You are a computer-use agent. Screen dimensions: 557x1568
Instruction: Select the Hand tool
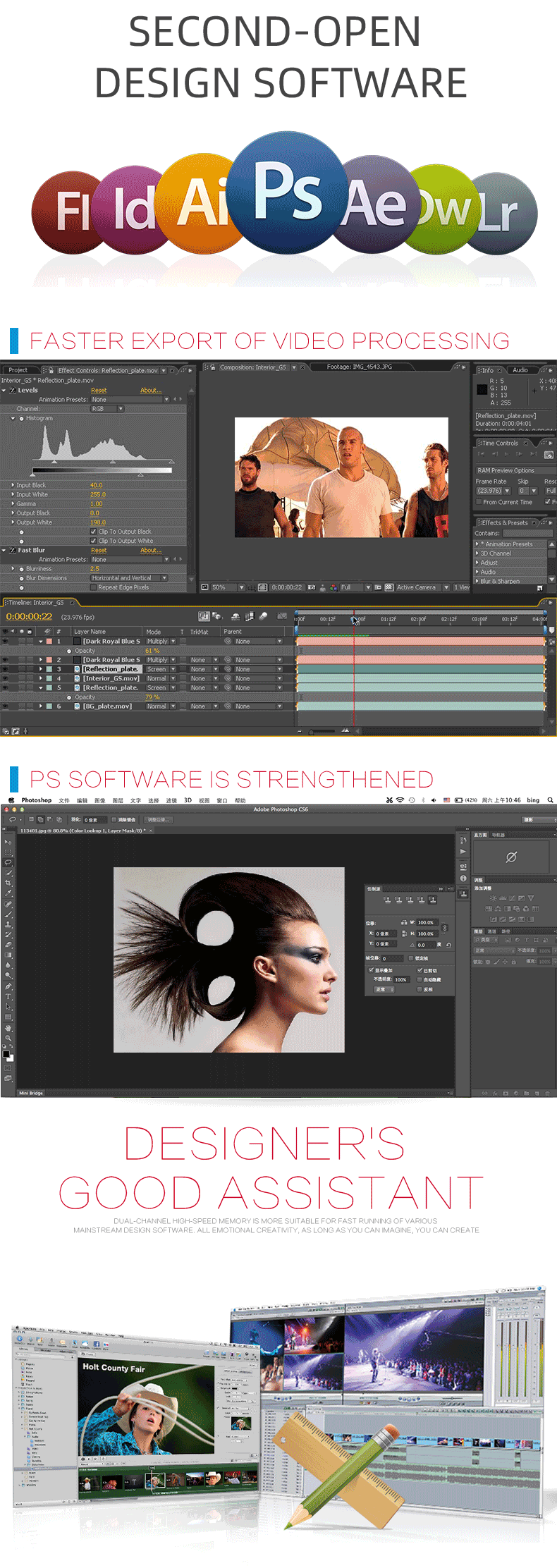click(8, 1028)
